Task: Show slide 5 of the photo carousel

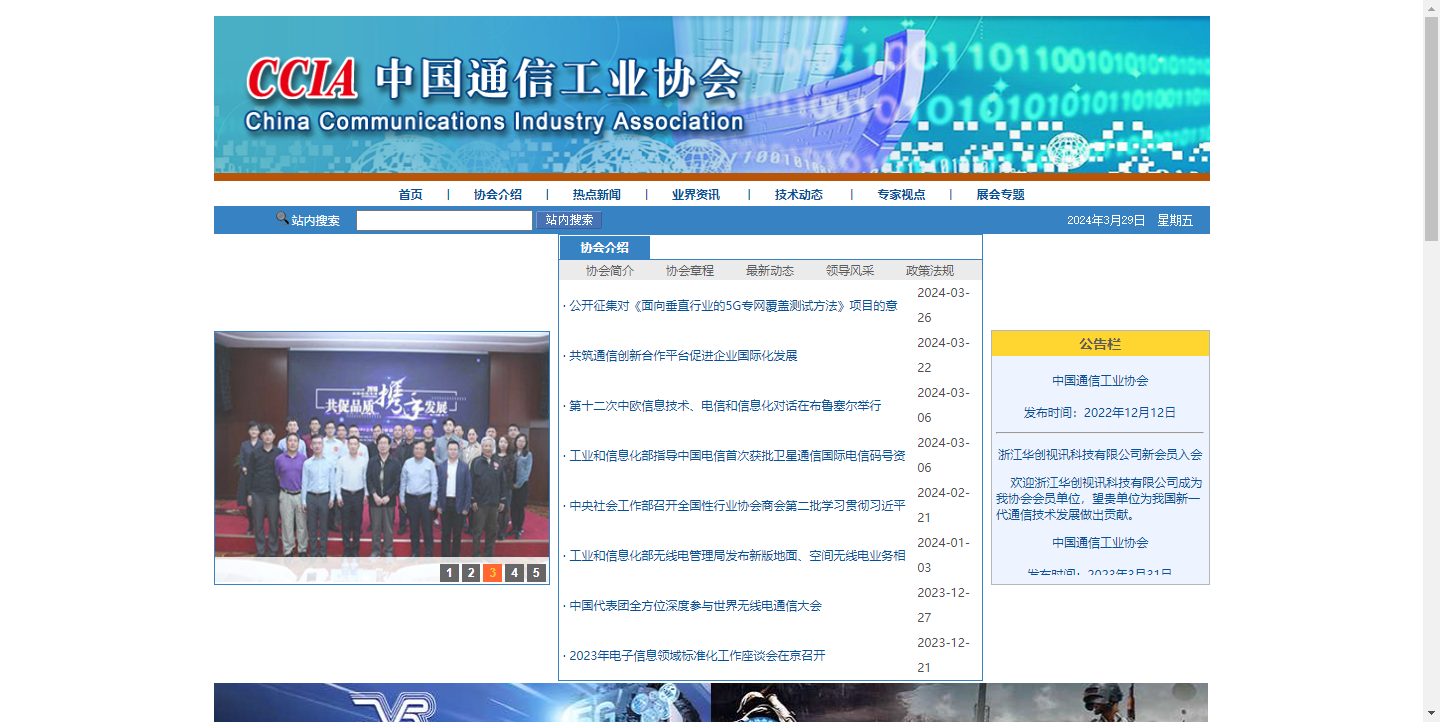Action: (536, 573)
